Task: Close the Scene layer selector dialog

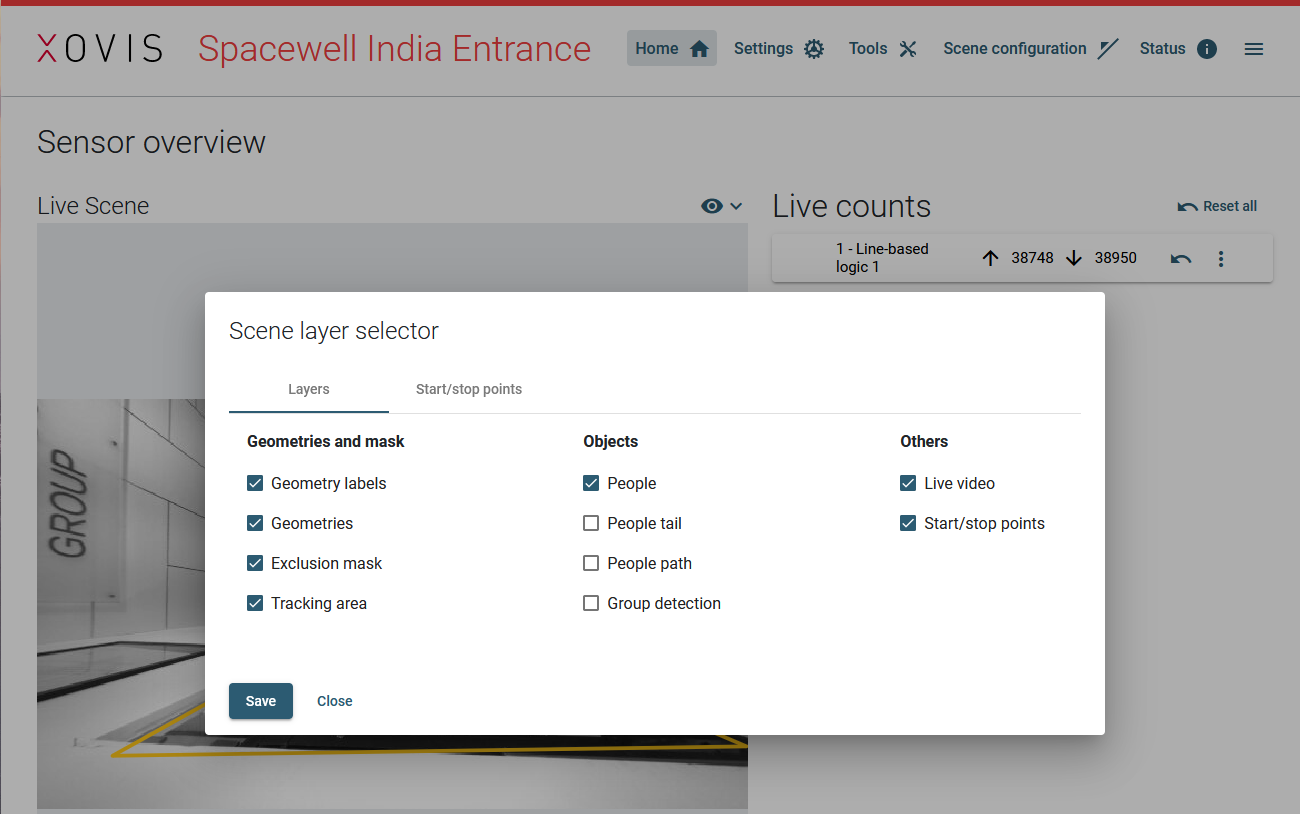Action: pyautogui.click(x=335, y=701)
